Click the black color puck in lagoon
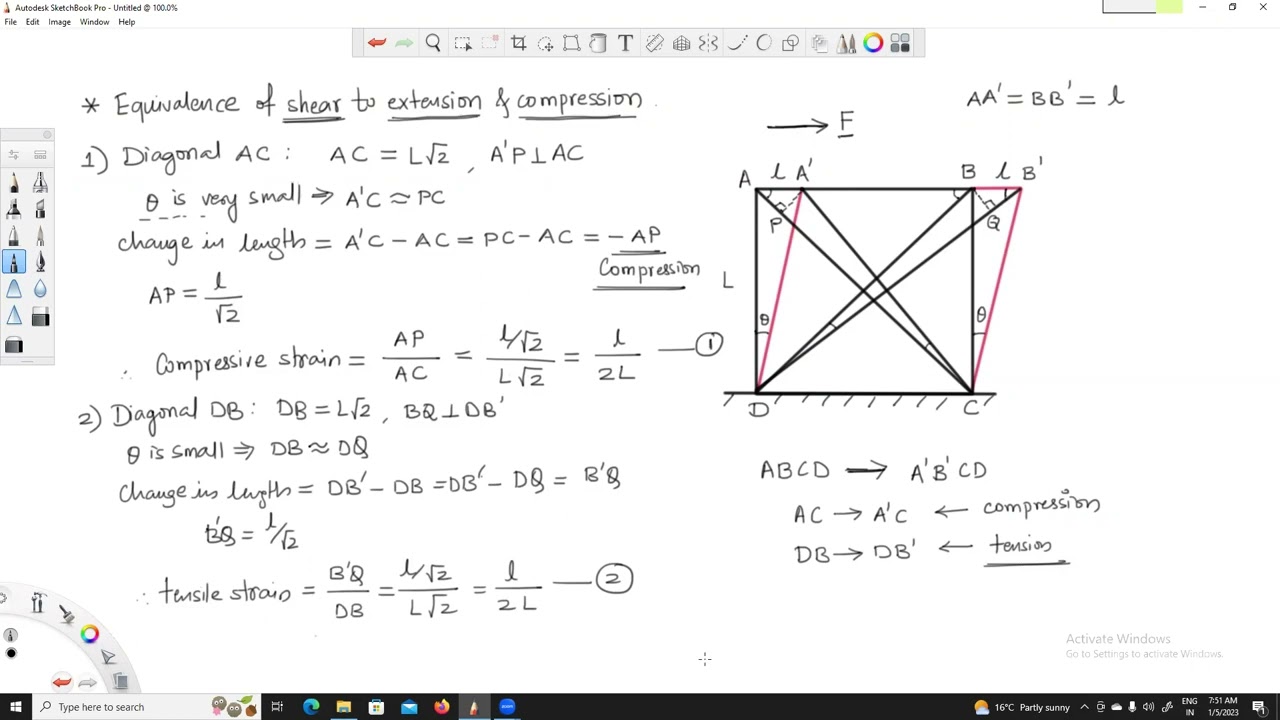 pyautogui.click(x=11, y=653)
